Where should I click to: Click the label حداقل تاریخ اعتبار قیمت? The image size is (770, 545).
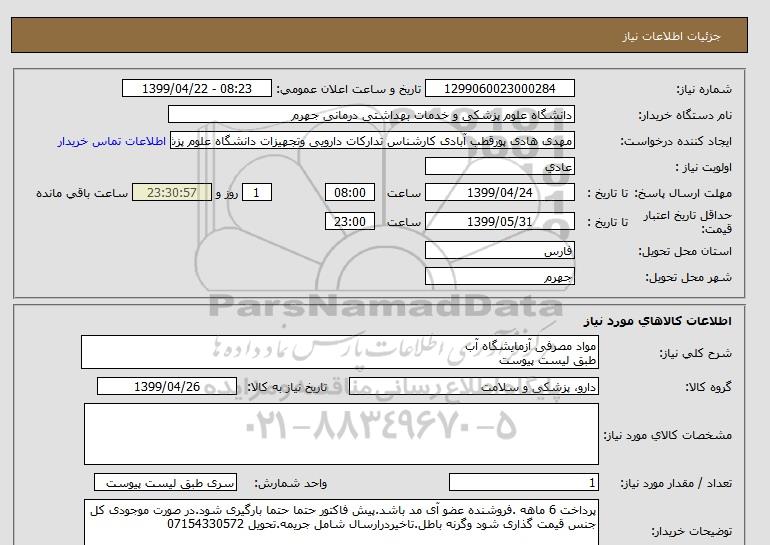[x=688, y=222]
